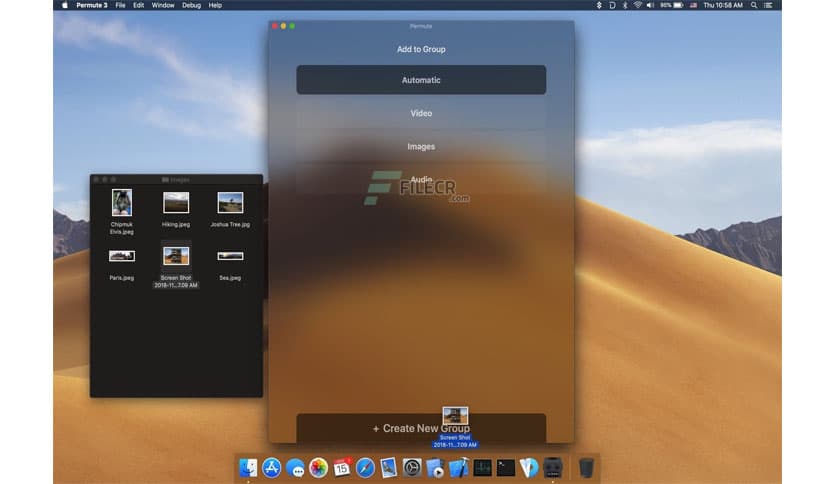The width and height of the screenshot is (836, 484).
Task: Open the Edit menu
Action: tap(139, 5)
